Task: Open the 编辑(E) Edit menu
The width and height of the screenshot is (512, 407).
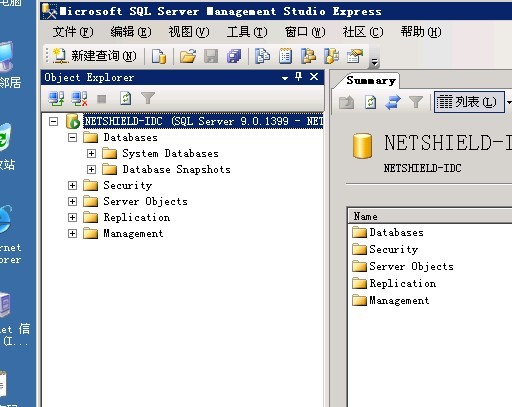Action: point(131,32)
